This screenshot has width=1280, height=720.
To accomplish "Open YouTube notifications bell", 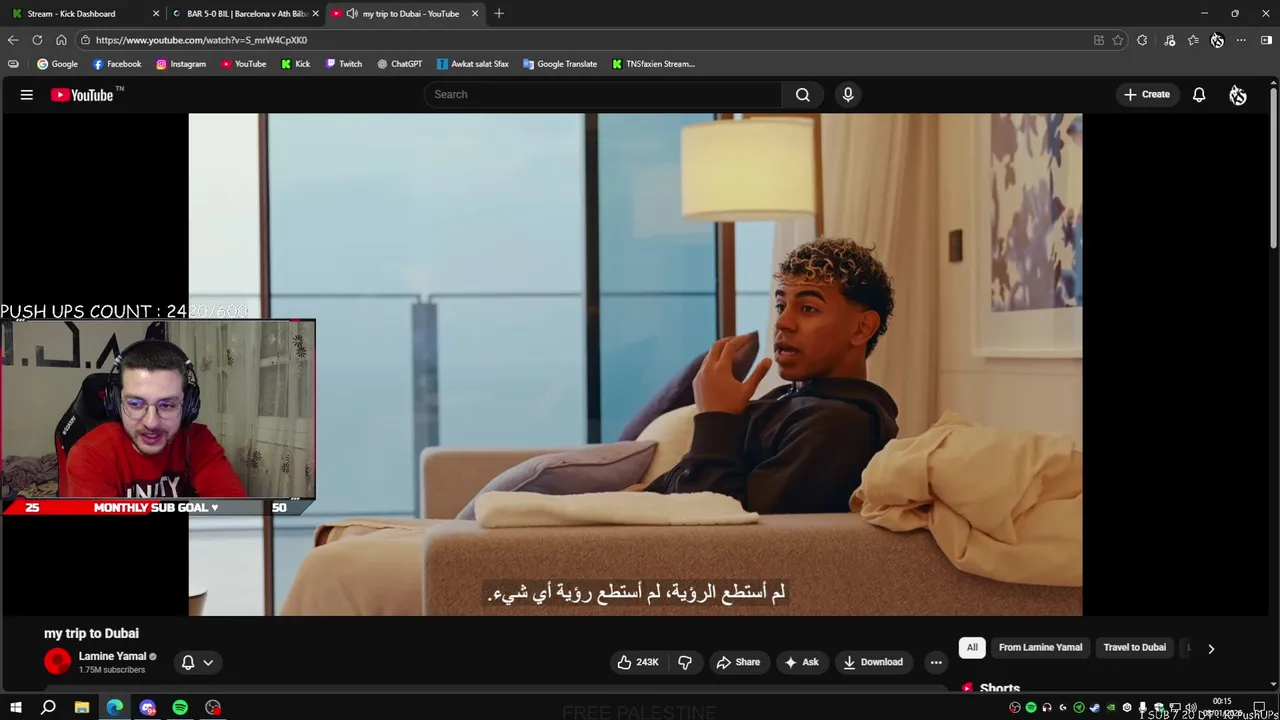I will (x=1199, y=95).
